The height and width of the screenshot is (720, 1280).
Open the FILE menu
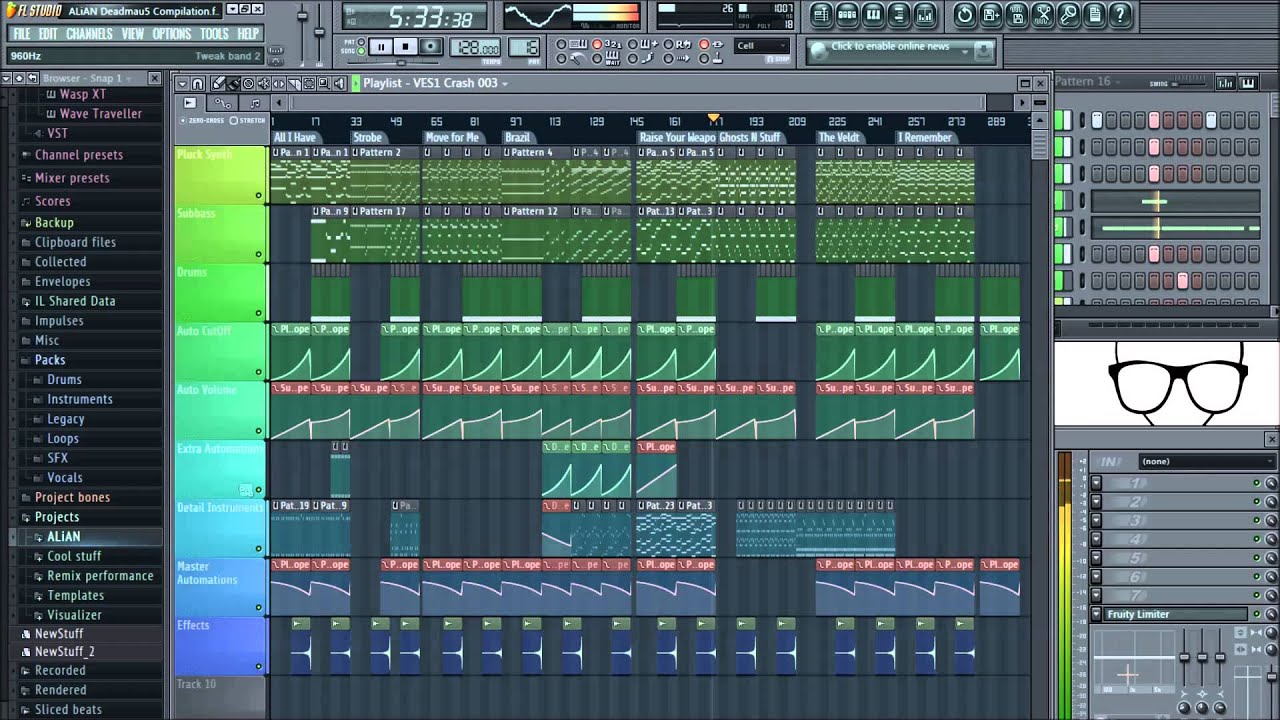[21, 34]
